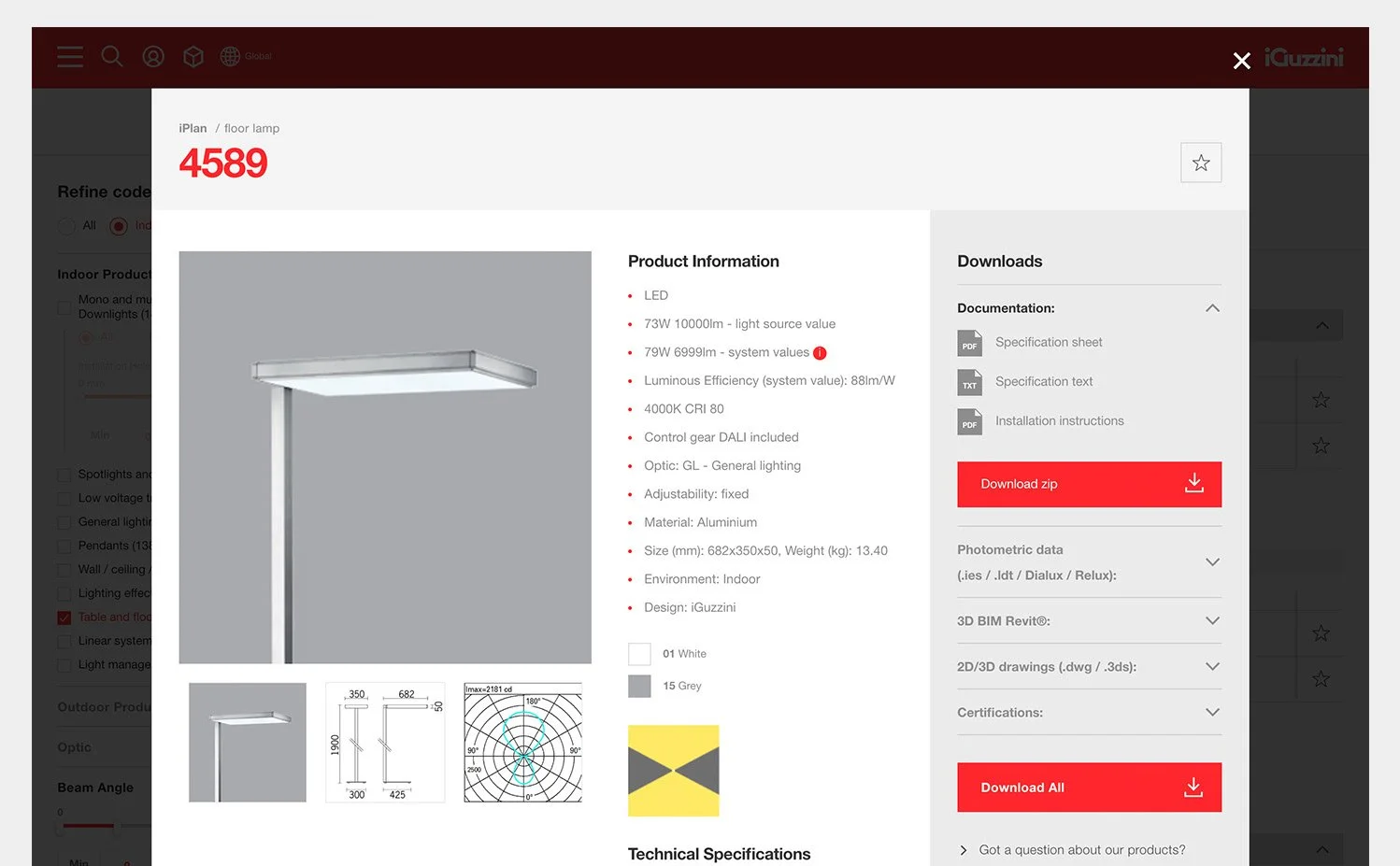Collapse background results section bottom chevron
1400x866 pixels.
(1321, 850)
